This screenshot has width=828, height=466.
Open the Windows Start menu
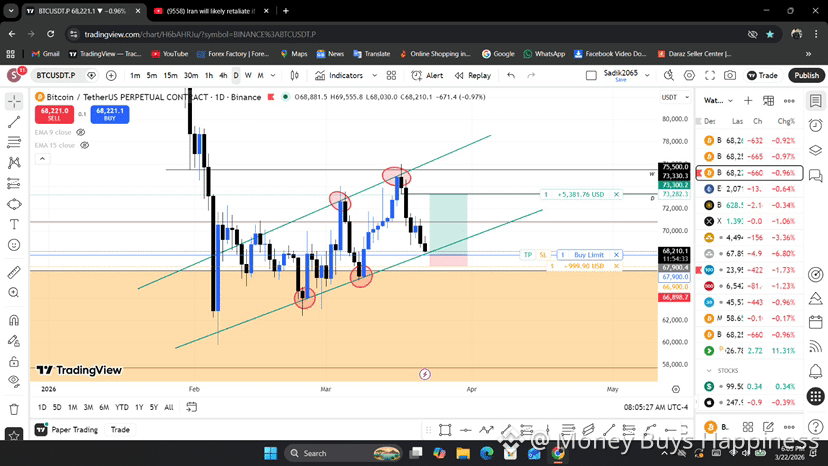pyautogui.click(x=270, y=453)
